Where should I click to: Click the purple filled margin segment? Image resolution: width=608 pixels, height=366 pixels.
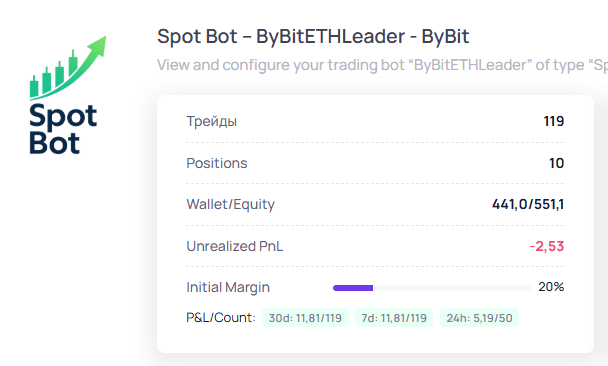pos(353,288)
